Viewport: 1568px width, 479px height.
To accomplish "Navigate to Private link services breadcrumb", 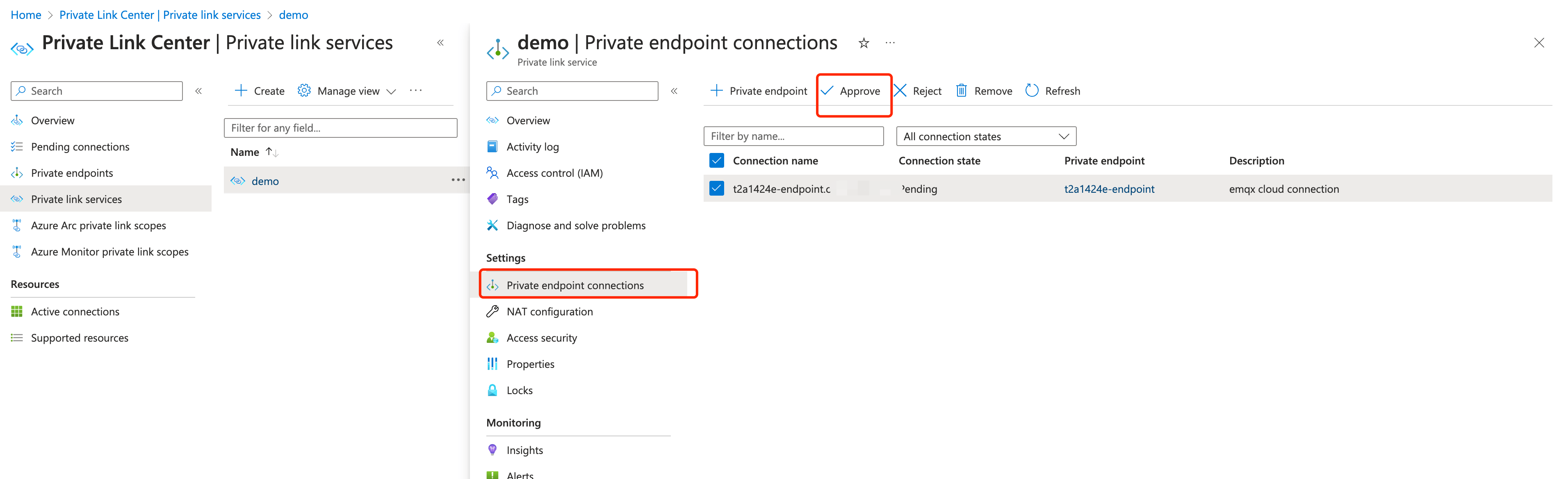I will tap(160, 14).
